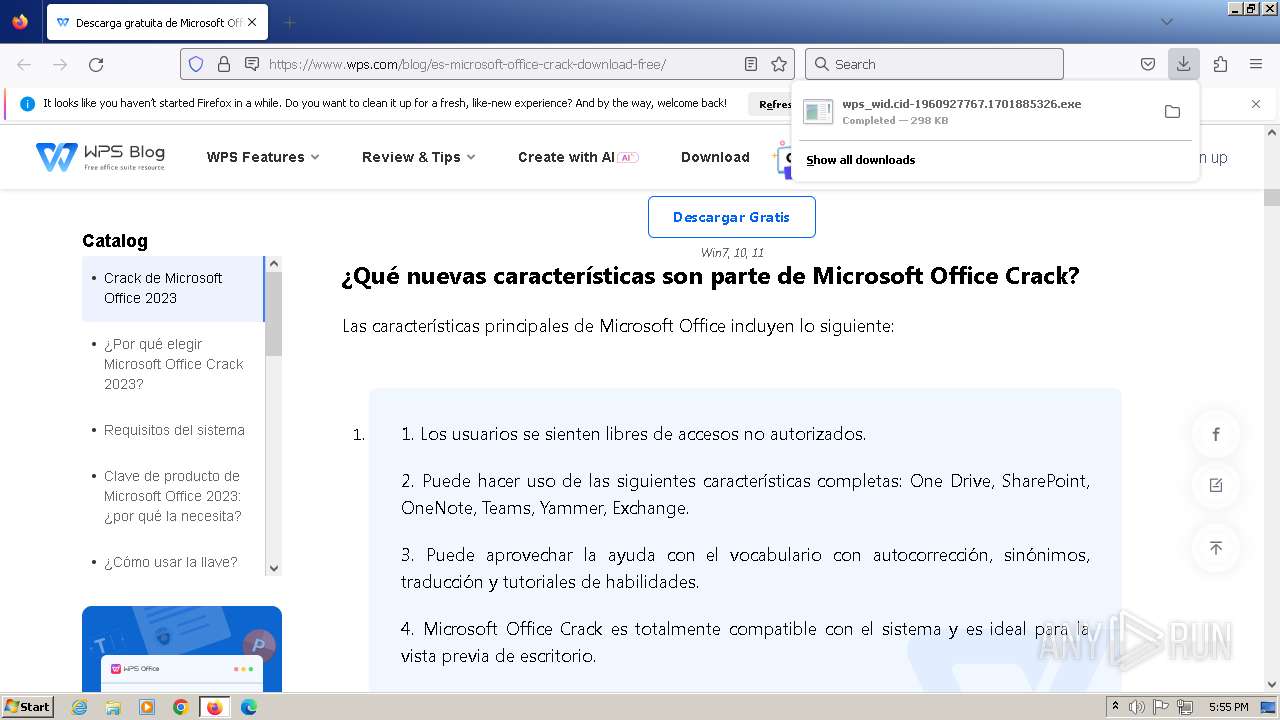Screen dimensions: 1280x720
Task: Open the Download menu item
Action: (715, 157)
